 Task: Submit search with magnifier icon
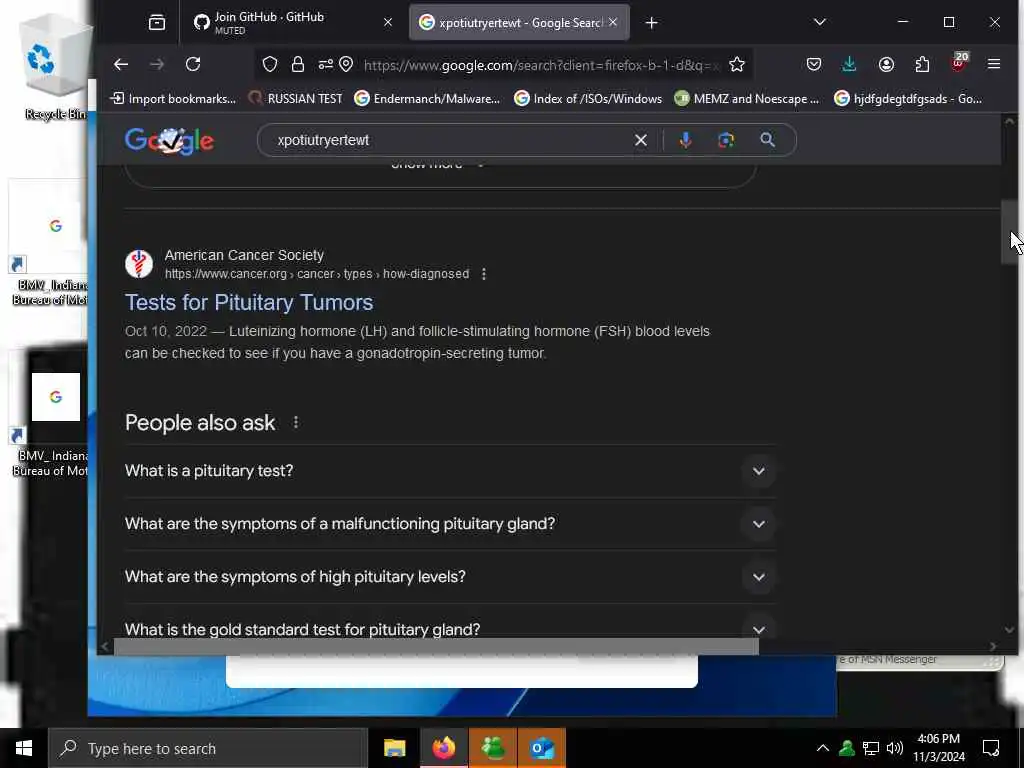tap(767, 139)
